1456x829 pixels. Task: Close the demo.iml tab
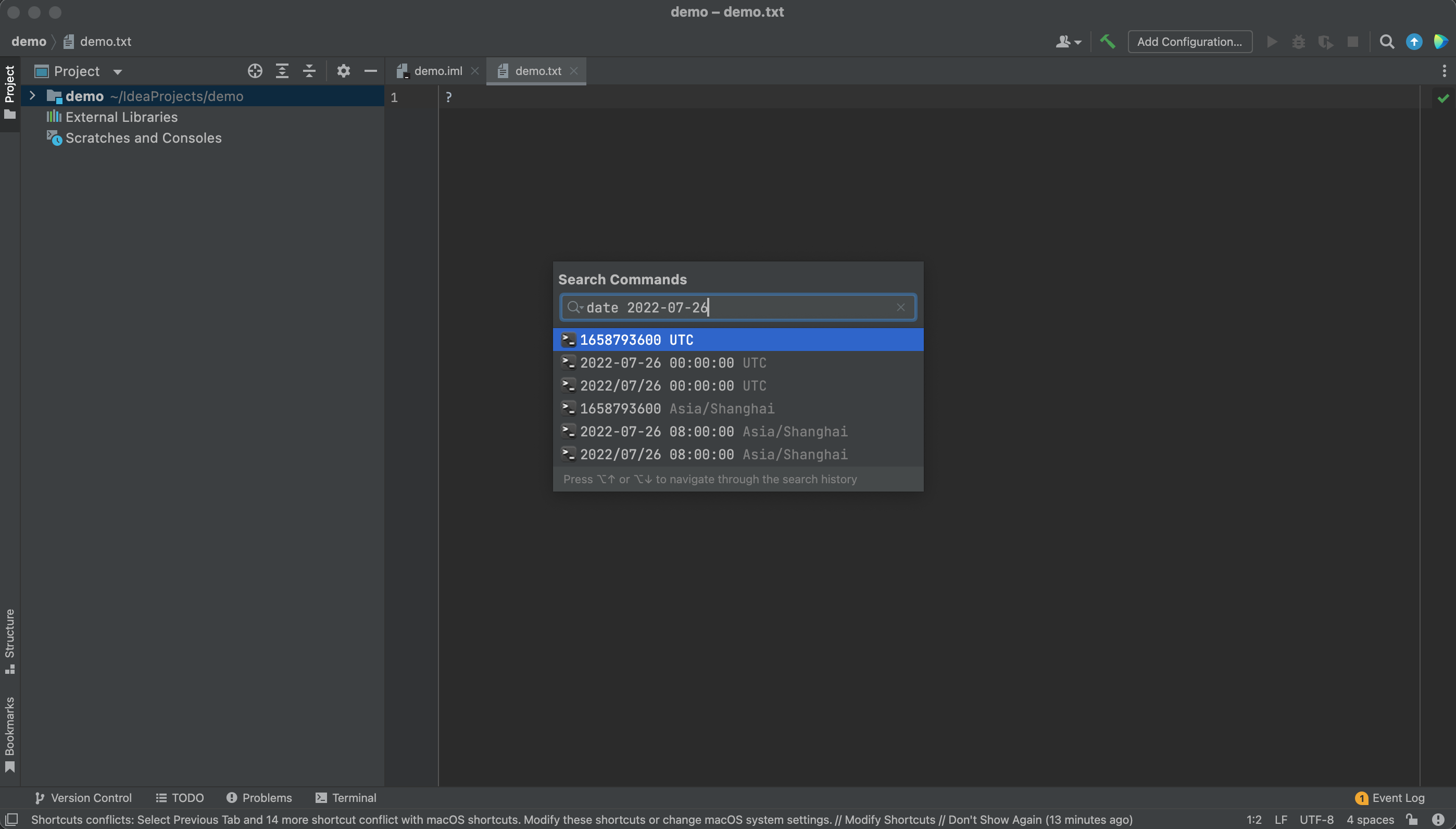coord(475,71)
